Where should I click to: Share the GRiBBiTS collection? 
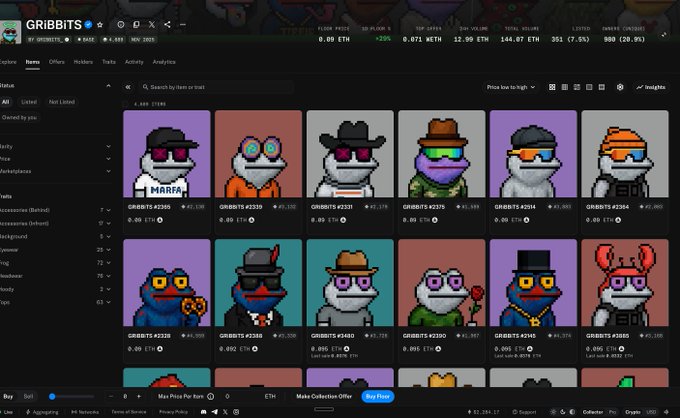(x=167, y=25)
